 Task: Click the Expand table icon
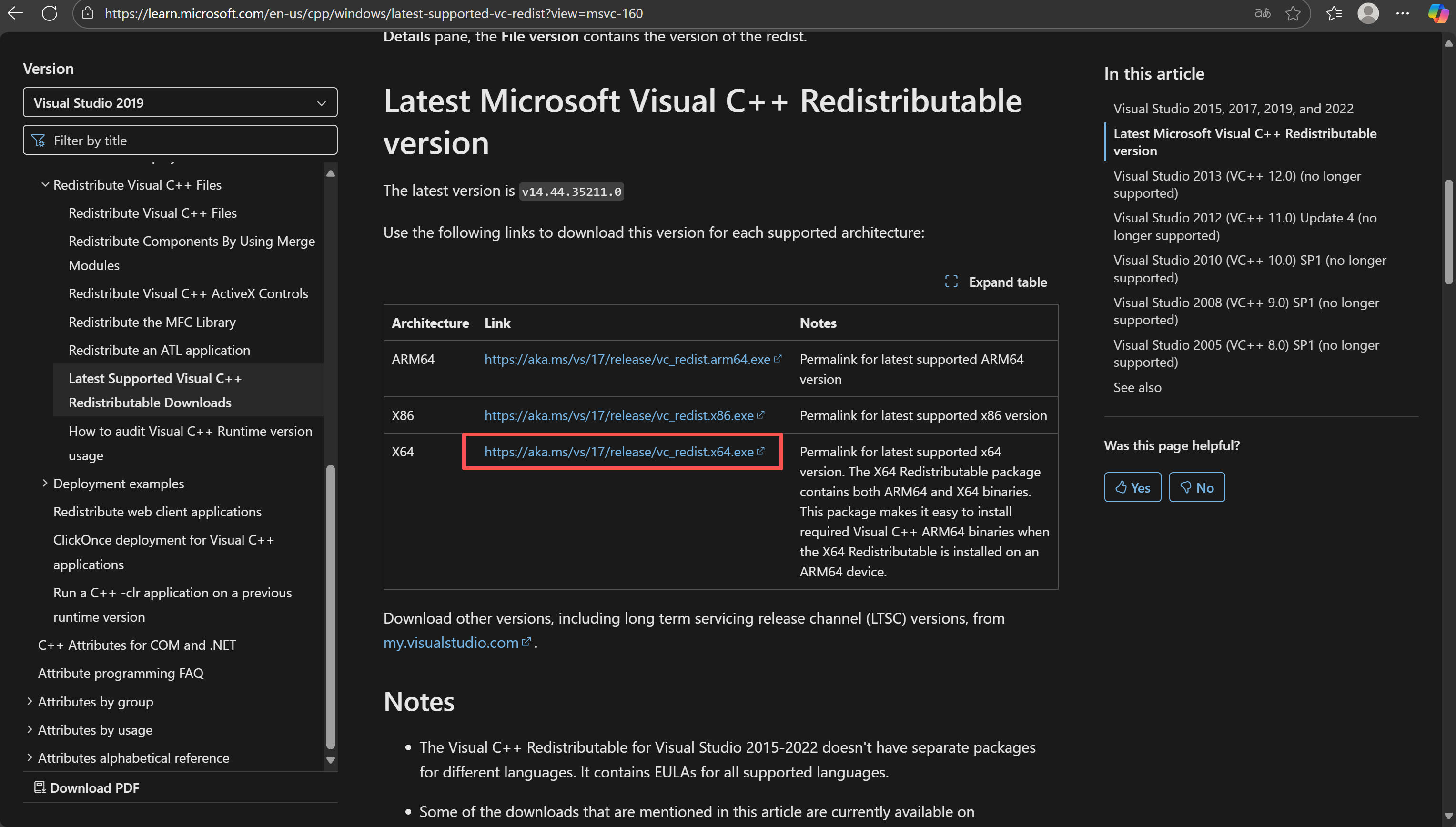tap(951, 282)
